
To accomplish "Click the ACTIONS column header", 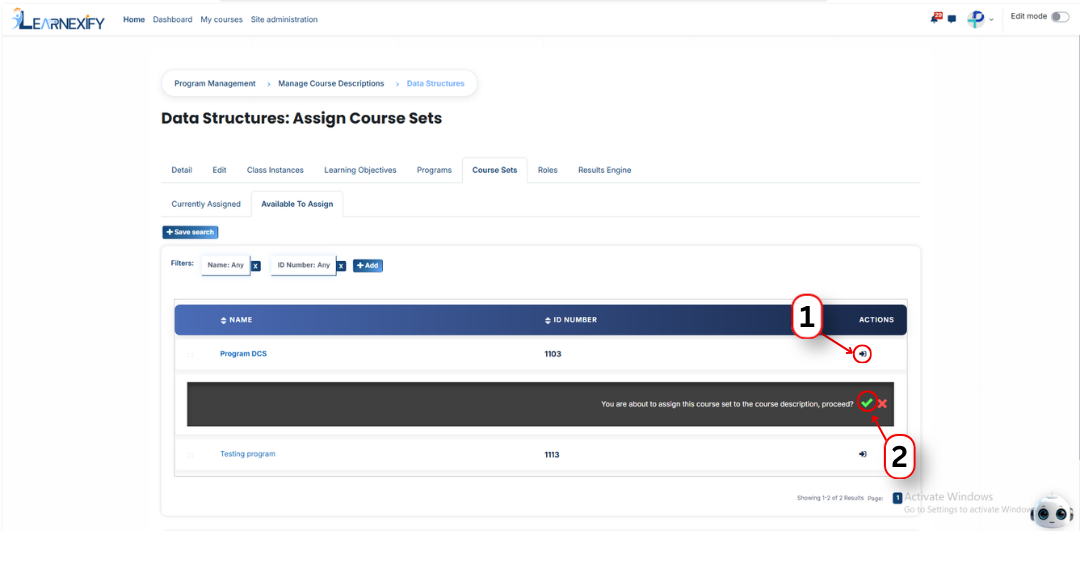I will click(876, 320).
